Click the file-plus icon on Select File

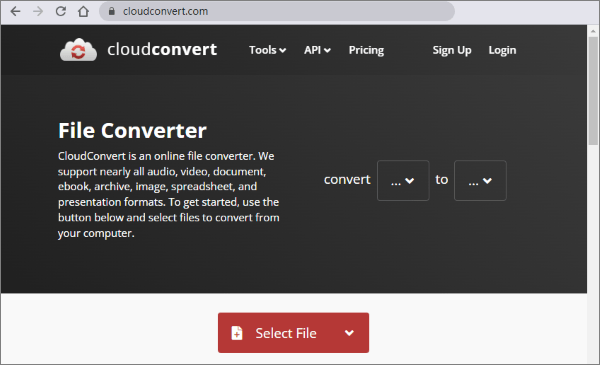(x=237, y=333)
